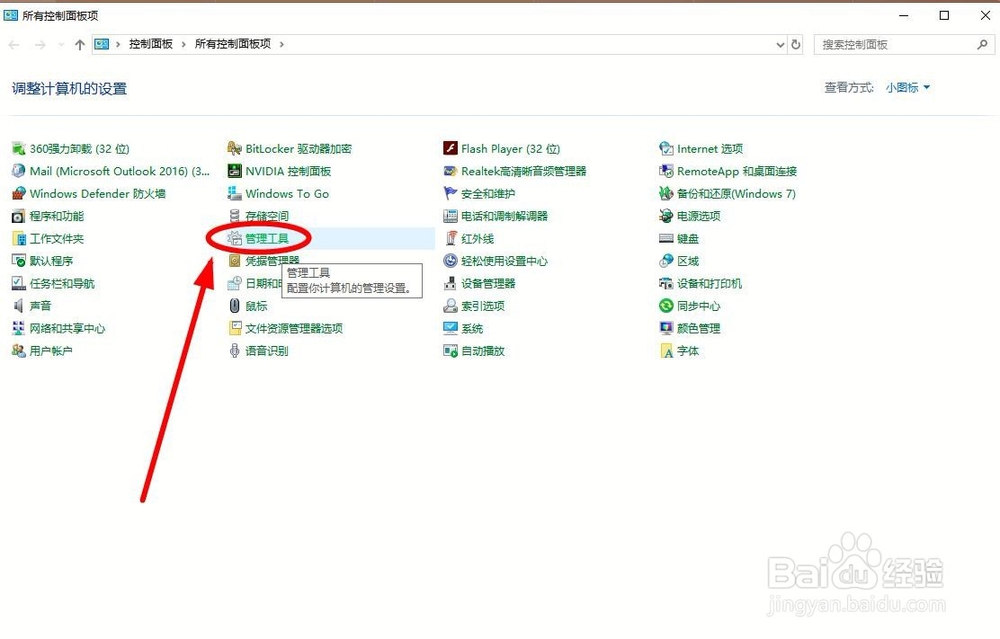Expand the chevron after 所有控制面板项 breadcrumb
The height and width of the screenshot is (639, 1000).
click(x=281, y=44)
